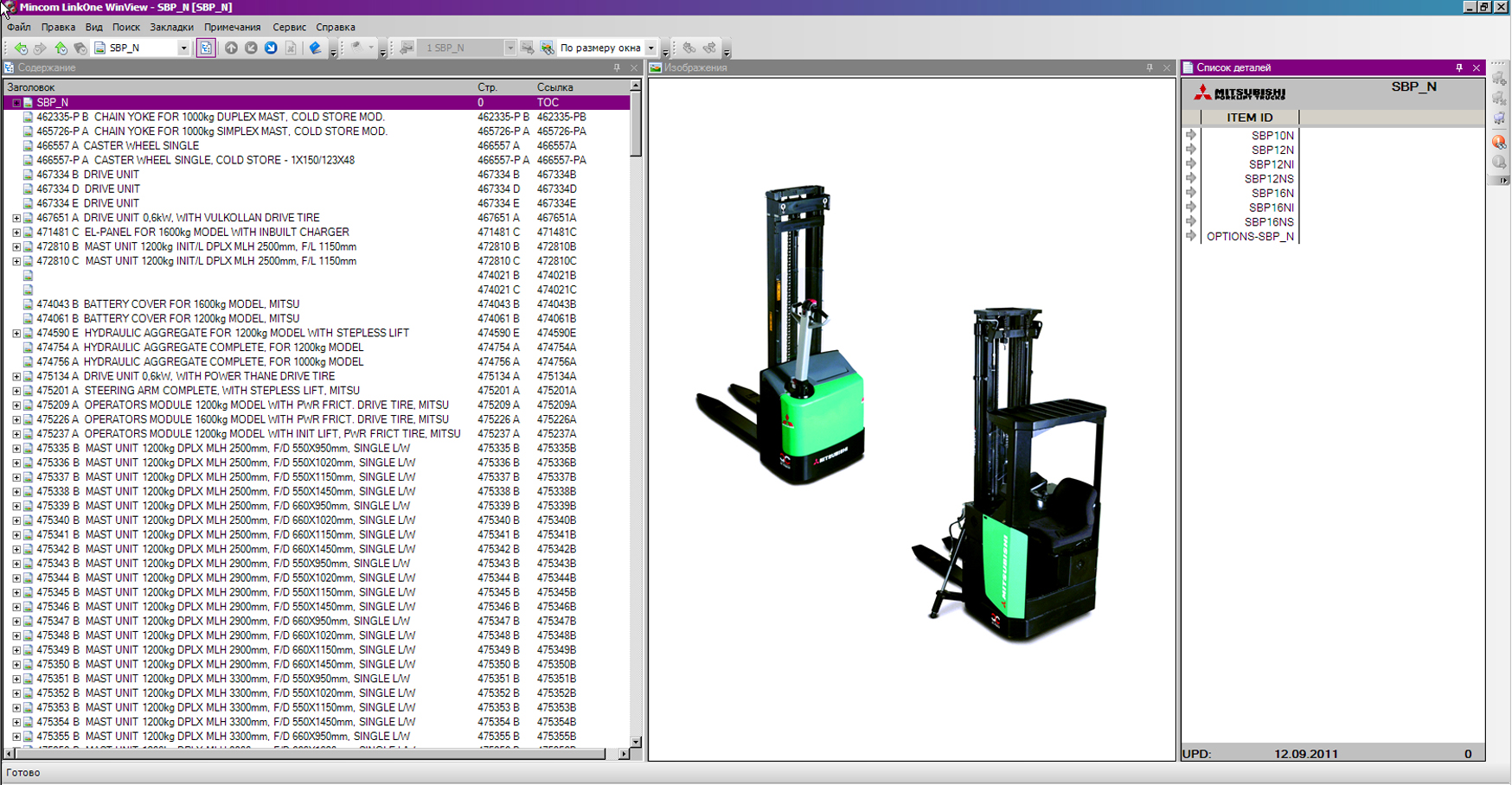Open the SBP_N book selector dropdown

[183, 48]
